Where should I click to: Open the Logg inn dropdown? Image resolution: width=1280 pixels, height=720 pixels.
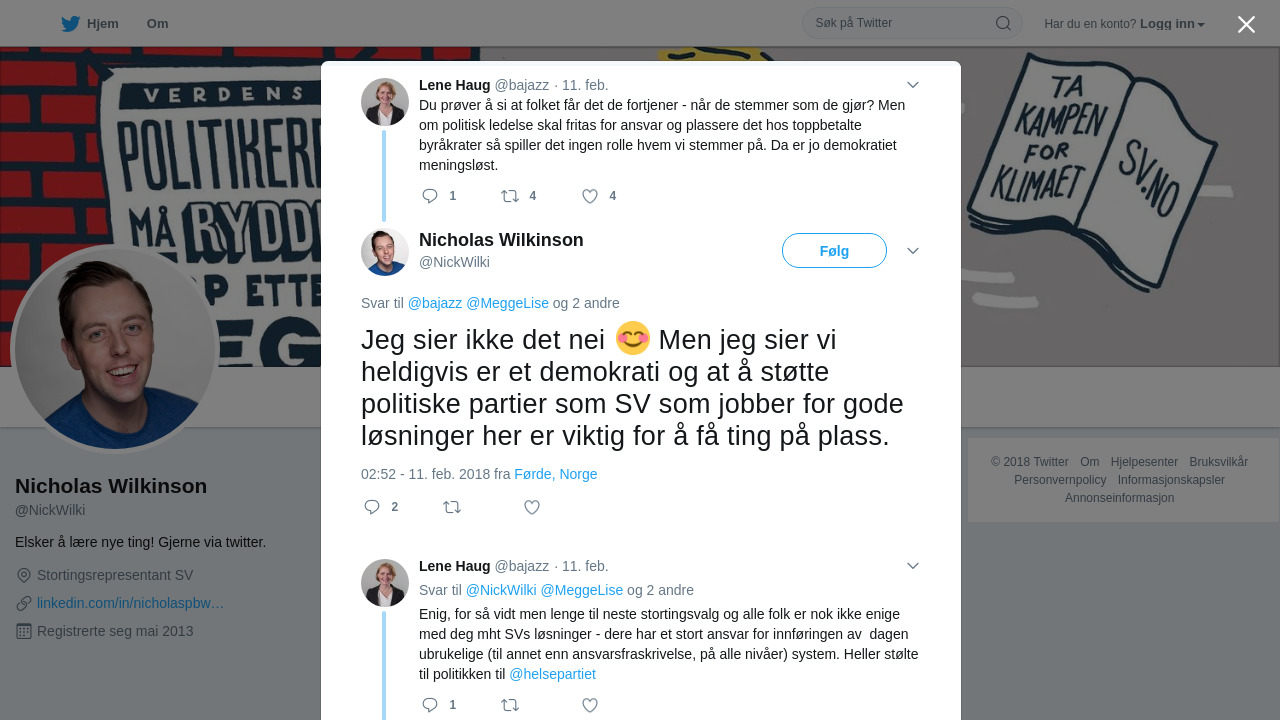[1172, 24]
